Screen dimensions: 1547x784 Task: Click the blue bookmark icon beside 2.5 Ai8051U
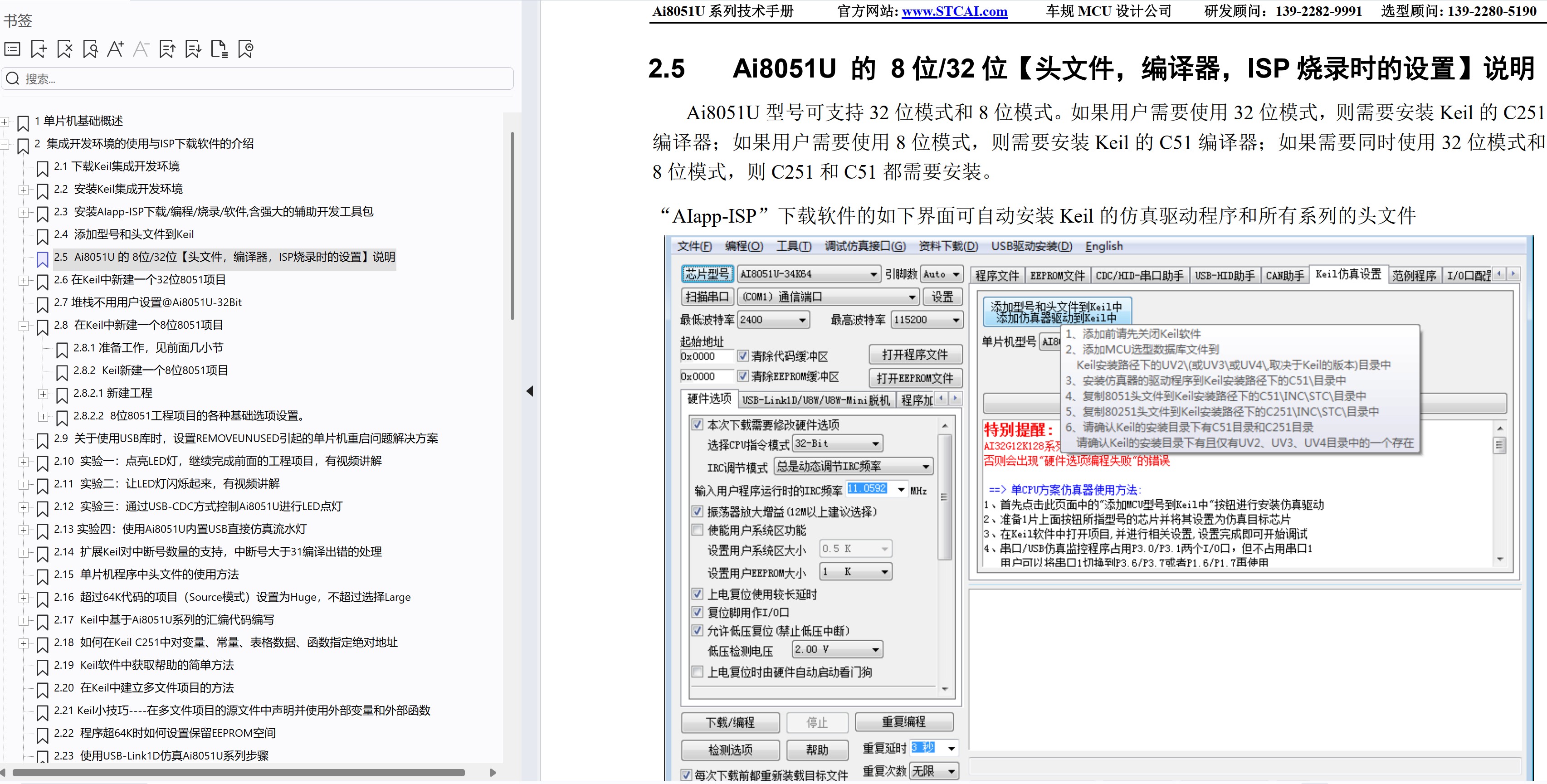coord(42,259)
